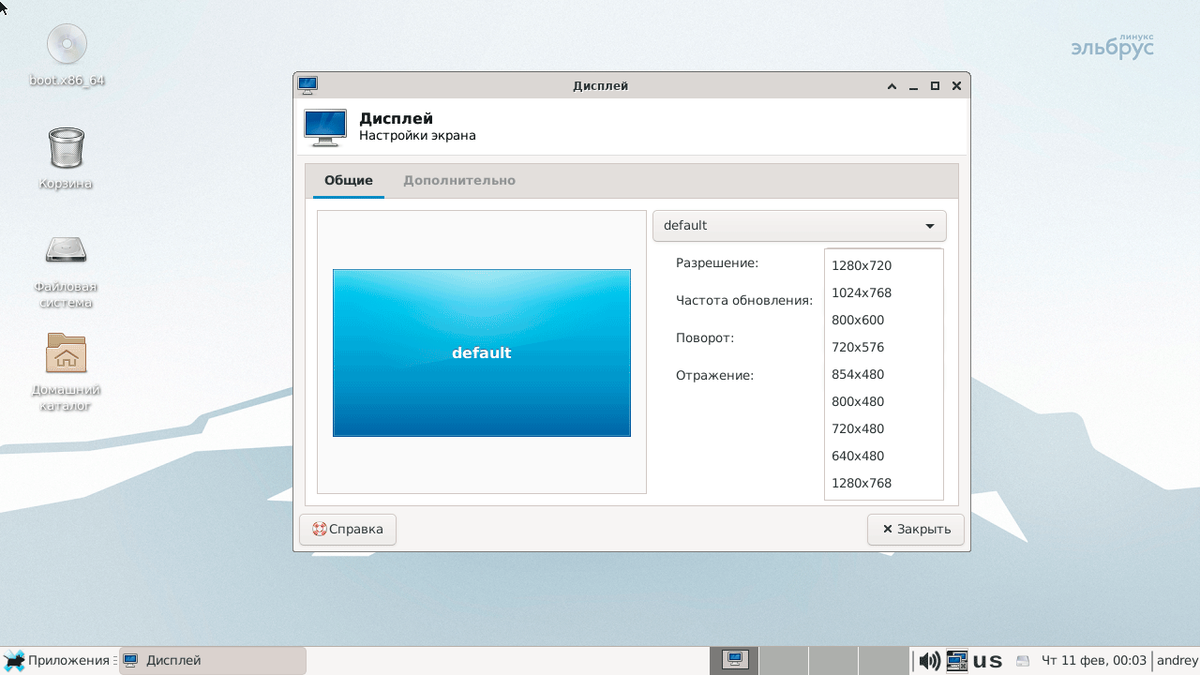The height and width of the screenshot is (675, 1200).
Task: Click the Частота обновления label
Action: 744,300
